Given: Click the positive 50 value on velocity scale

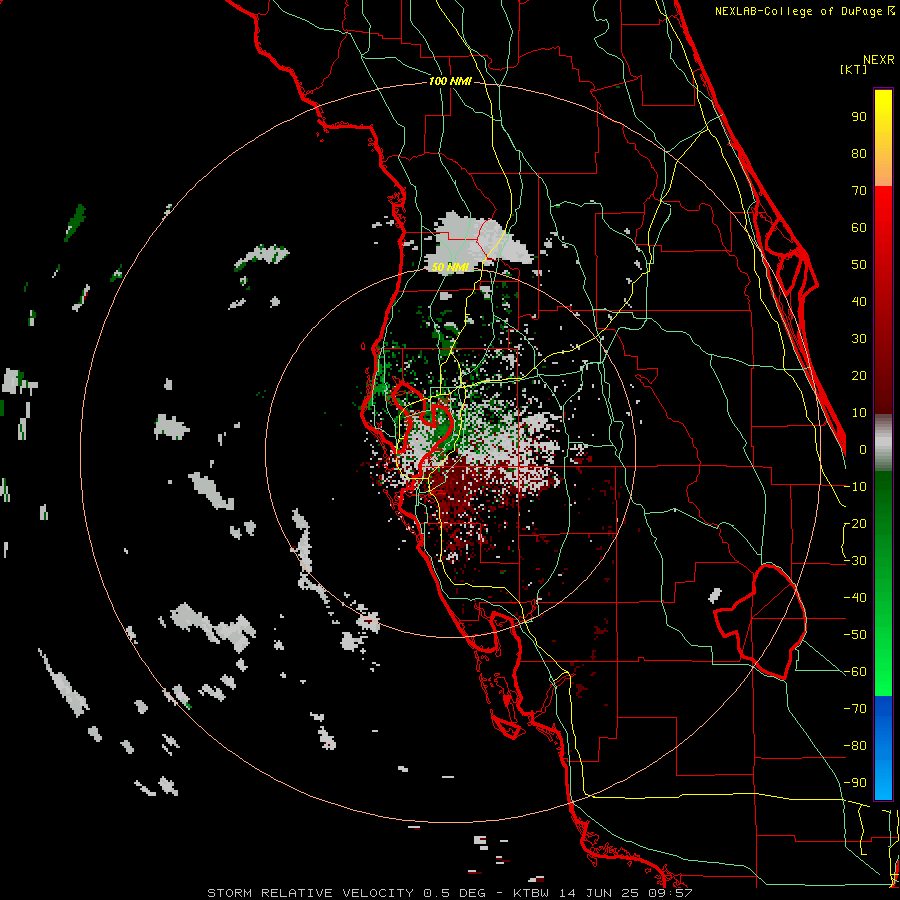Looking at the screenshot, I should [859, 265].
